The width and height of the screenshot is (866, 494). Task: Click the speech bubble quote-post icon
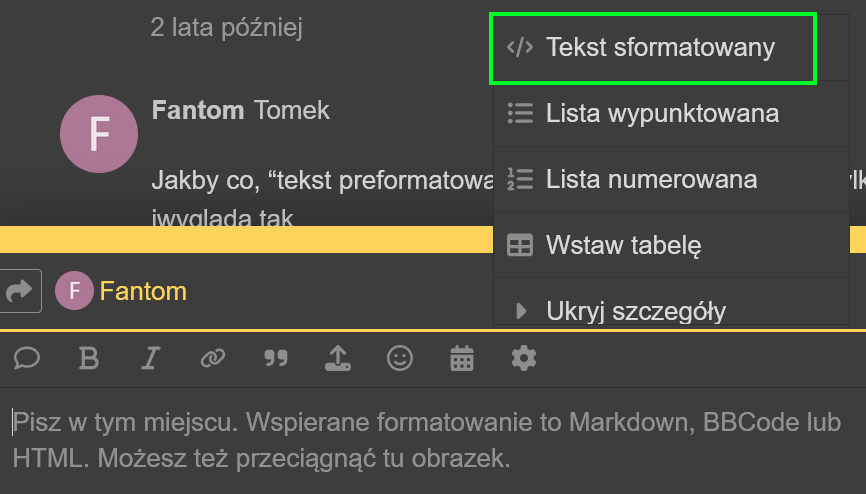pyautogui.click(x=27, y=358)
